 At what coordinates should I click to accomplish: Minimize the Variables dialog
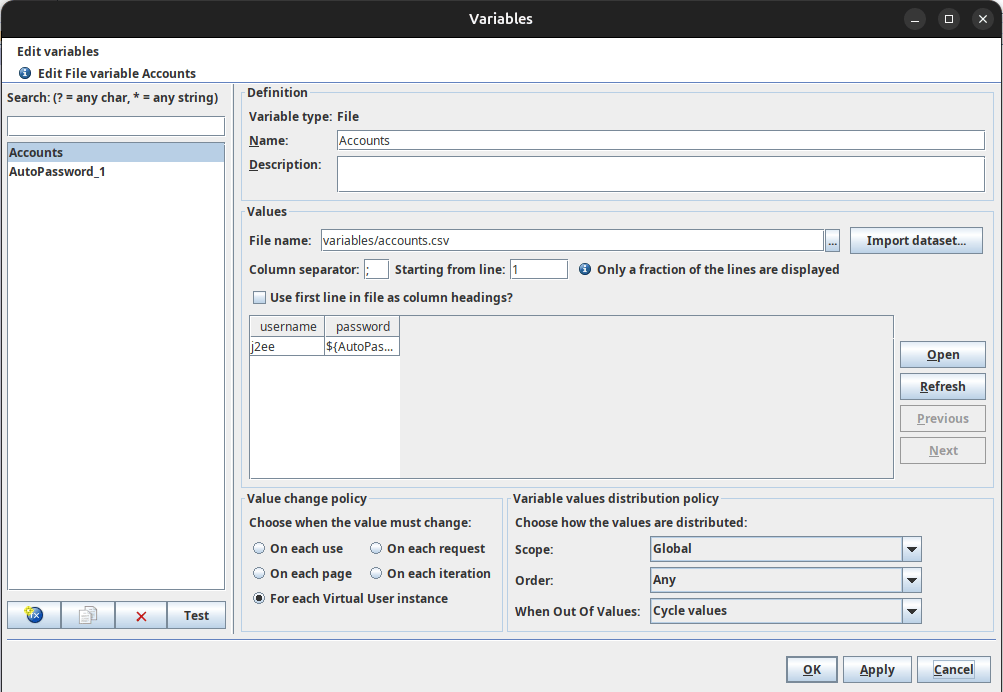click(x=915, y=19)
